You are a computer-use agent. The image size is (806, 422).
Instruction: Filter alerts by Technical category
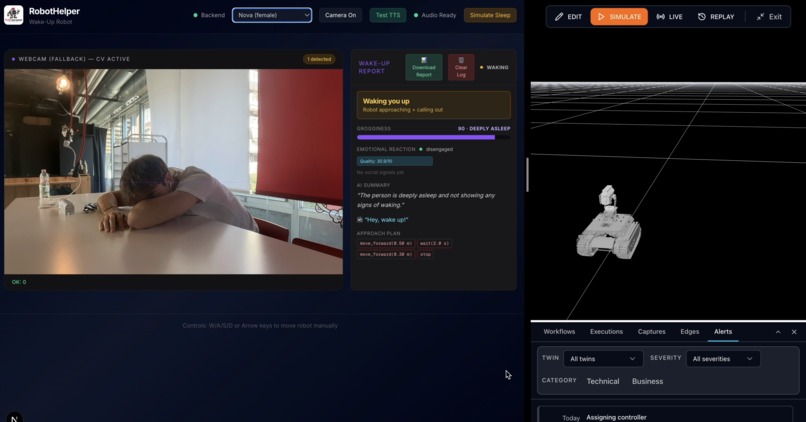point(602,381)
